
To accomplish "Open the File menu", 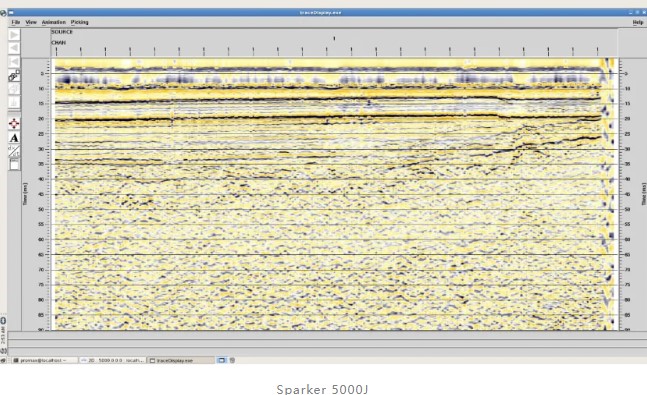I will point(16,22).
